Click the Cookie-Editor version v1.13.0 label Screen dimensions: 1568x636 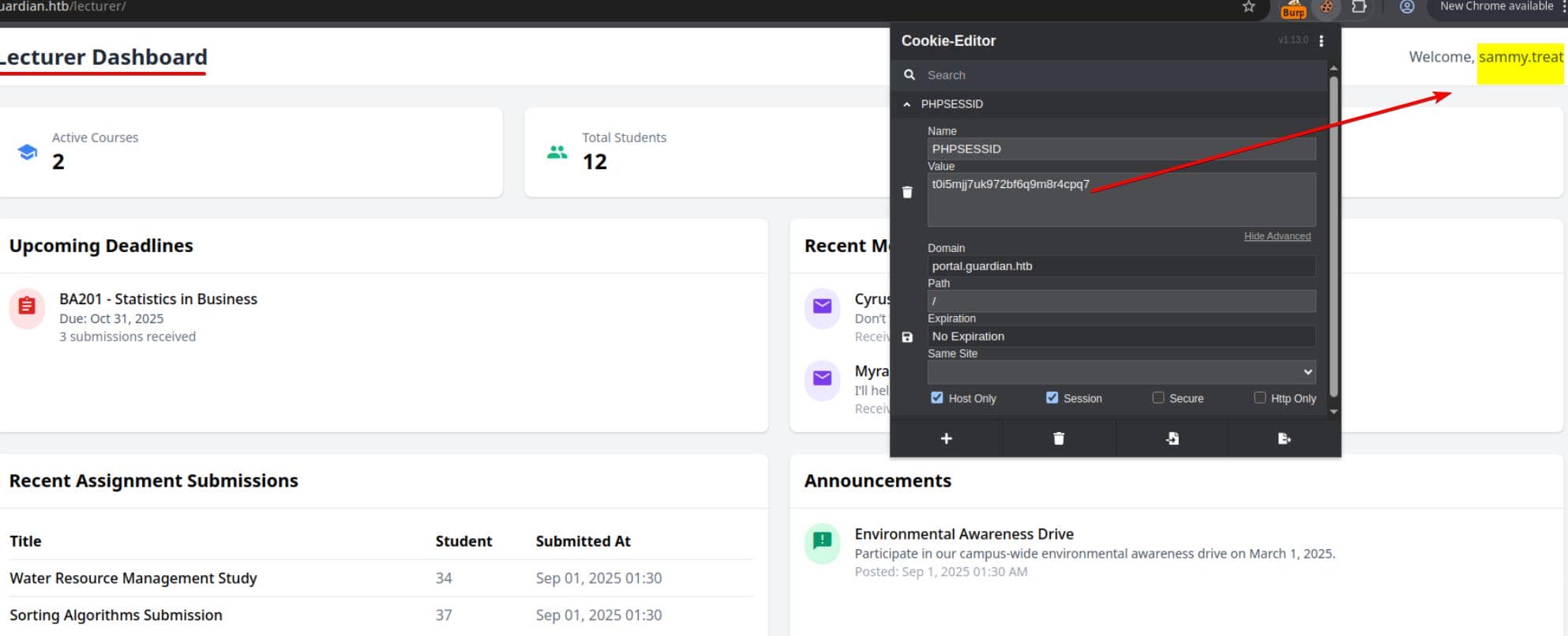tap(1293, 40)
